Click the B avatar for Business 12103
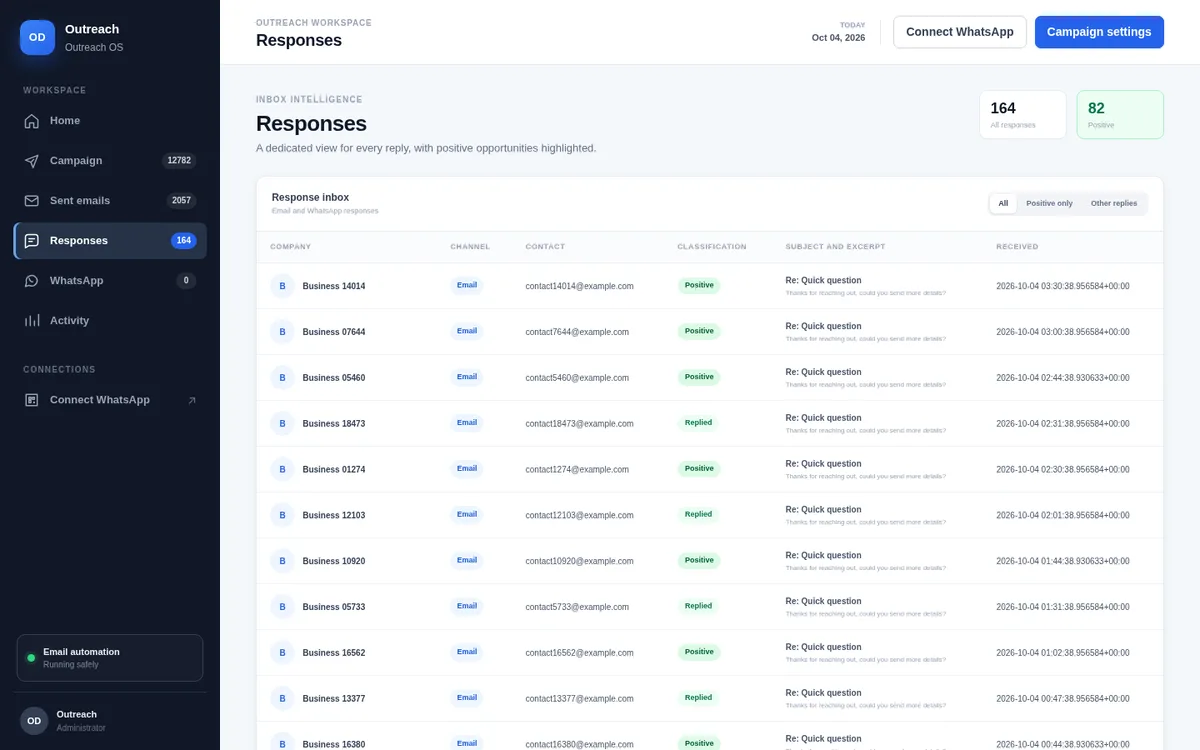 [x=282, y=515]
